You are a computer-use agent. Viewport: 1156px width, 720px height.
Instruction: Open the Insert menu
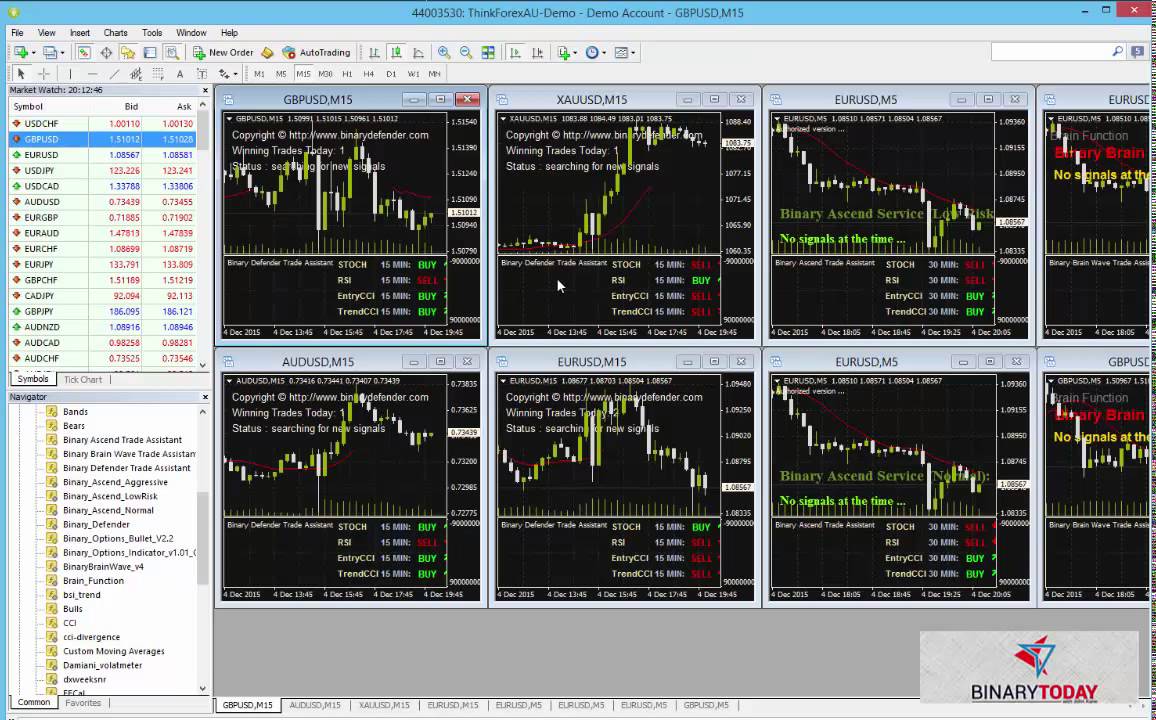point(80,32)
